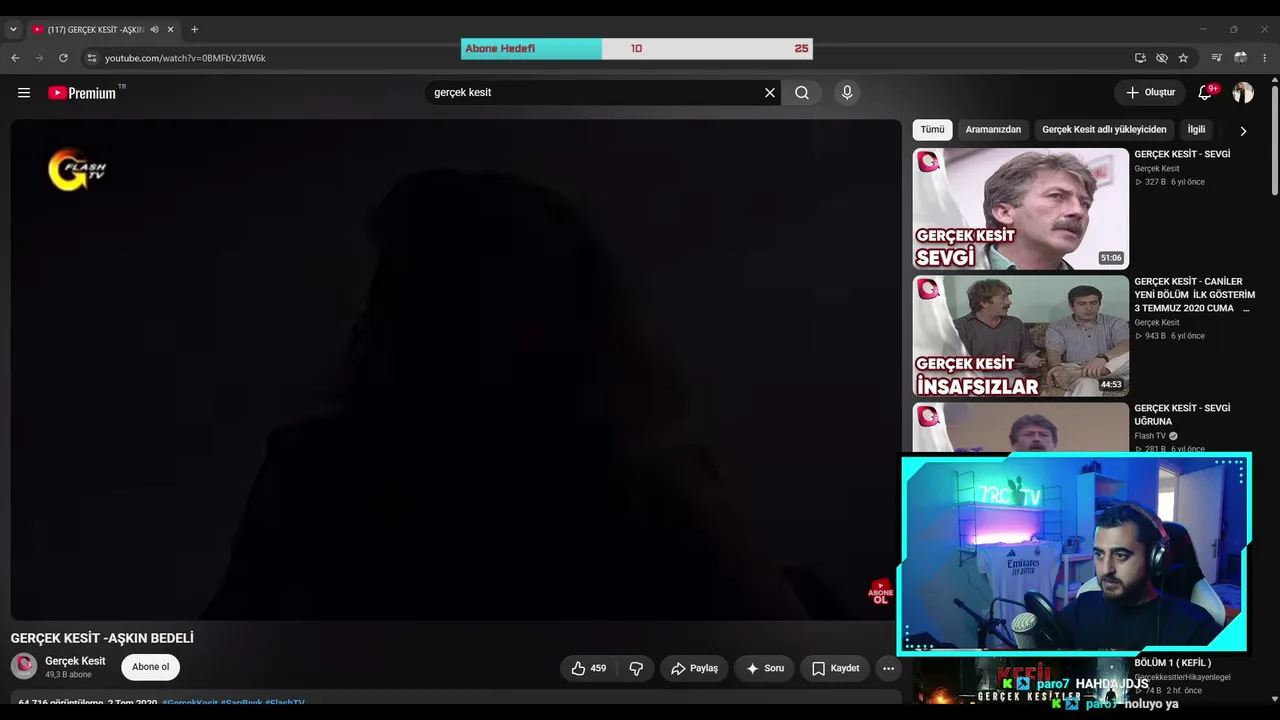Viewport: 1280px width, 720px height.
Task: Start voice search with the microphone
Action: pyautogui.click(x=847, y=93)
